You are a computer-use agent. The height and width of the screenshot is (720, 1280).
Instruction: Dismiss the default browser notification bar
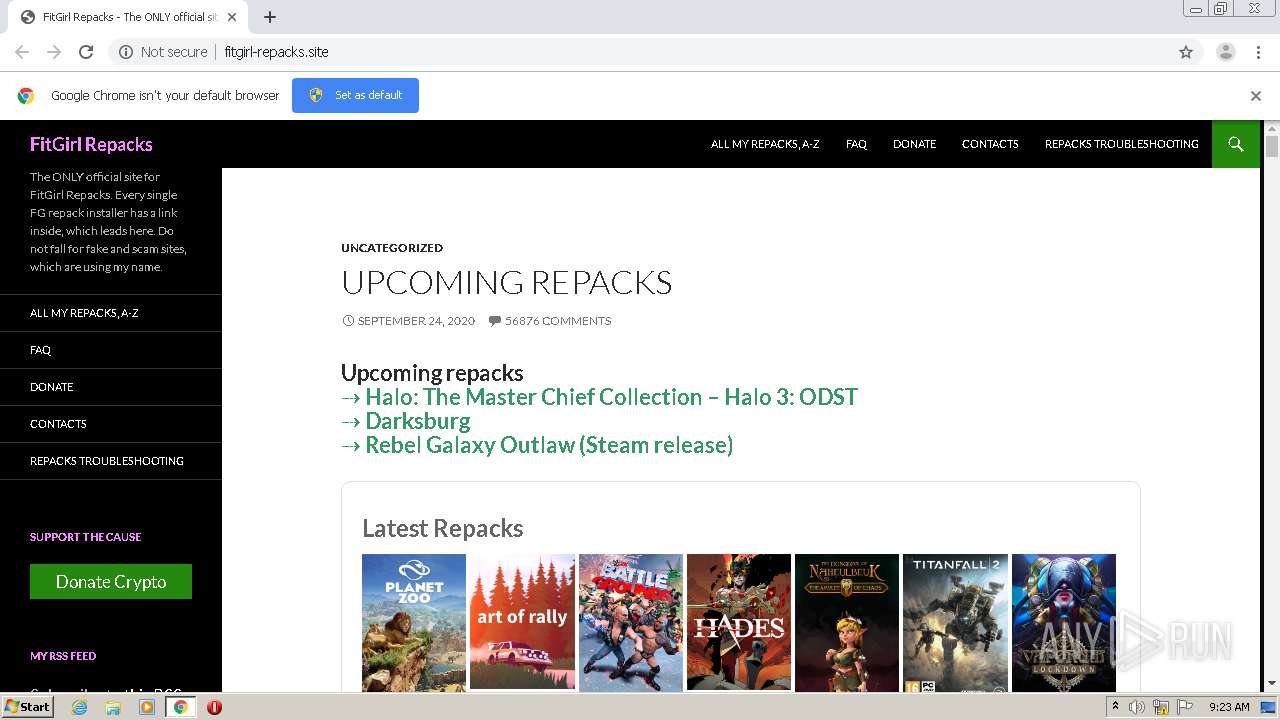1256,96
